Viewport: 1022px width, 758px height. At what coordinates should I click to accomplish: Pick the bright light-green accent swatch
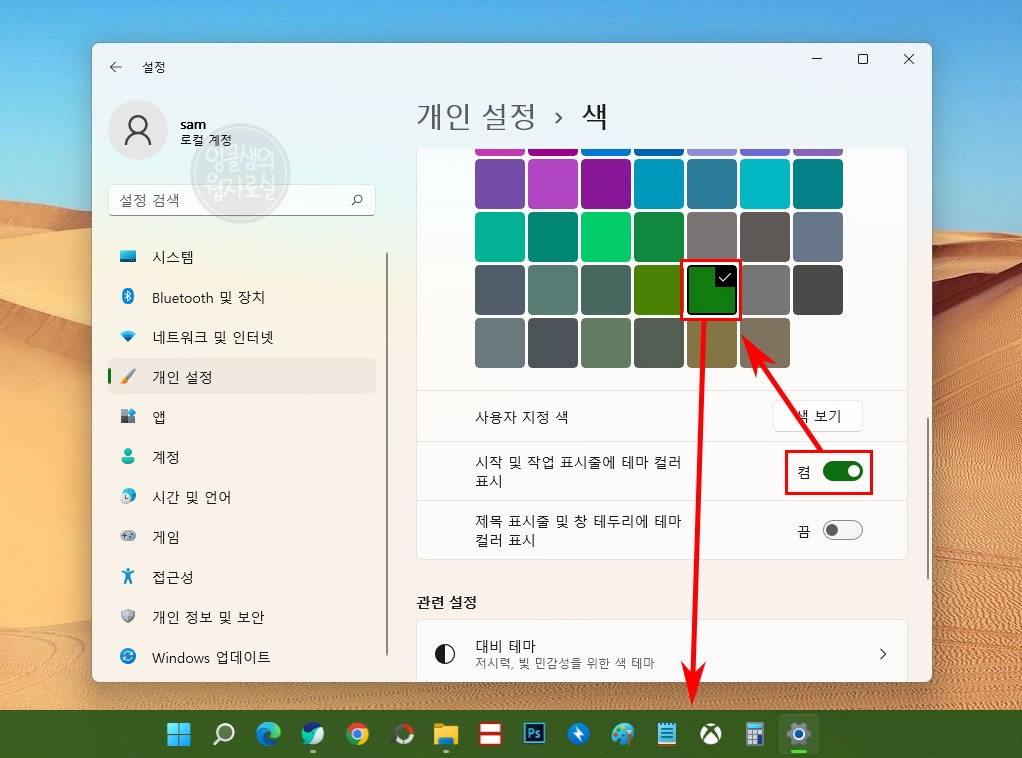point(606,237)
